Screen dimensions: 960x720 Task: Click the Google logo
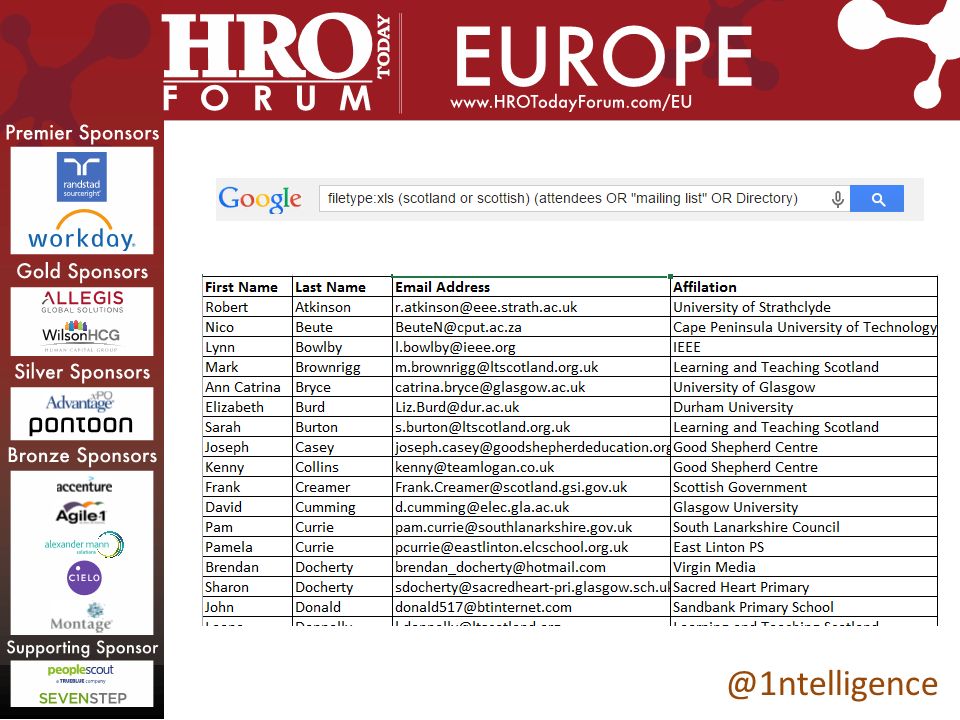(x=260, y=199)
